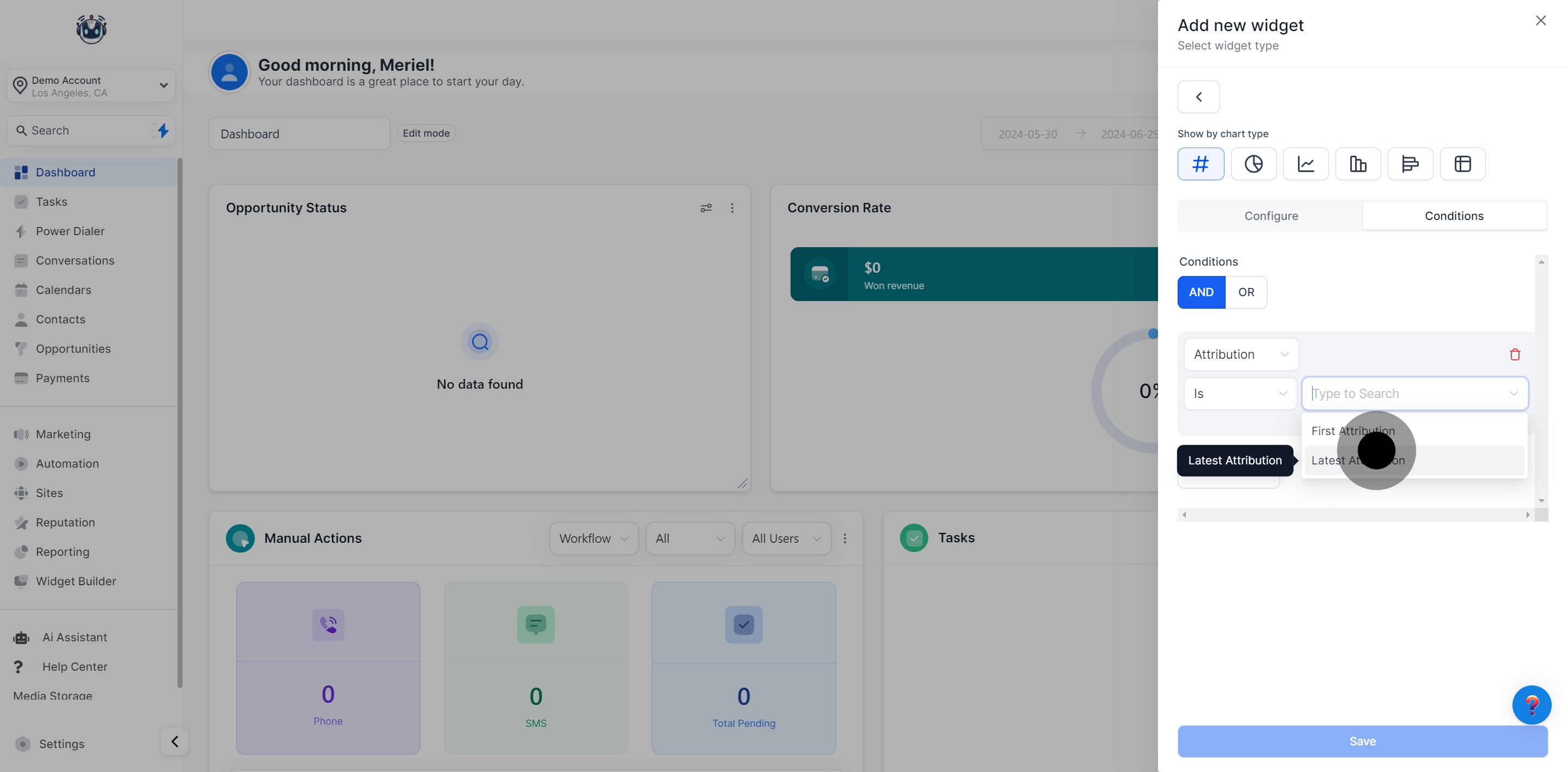Image resolution: width=1568 pixels, height=772 pixels.
Task: Open the Demo Account location switcher
Action: [x=91, y=86]
